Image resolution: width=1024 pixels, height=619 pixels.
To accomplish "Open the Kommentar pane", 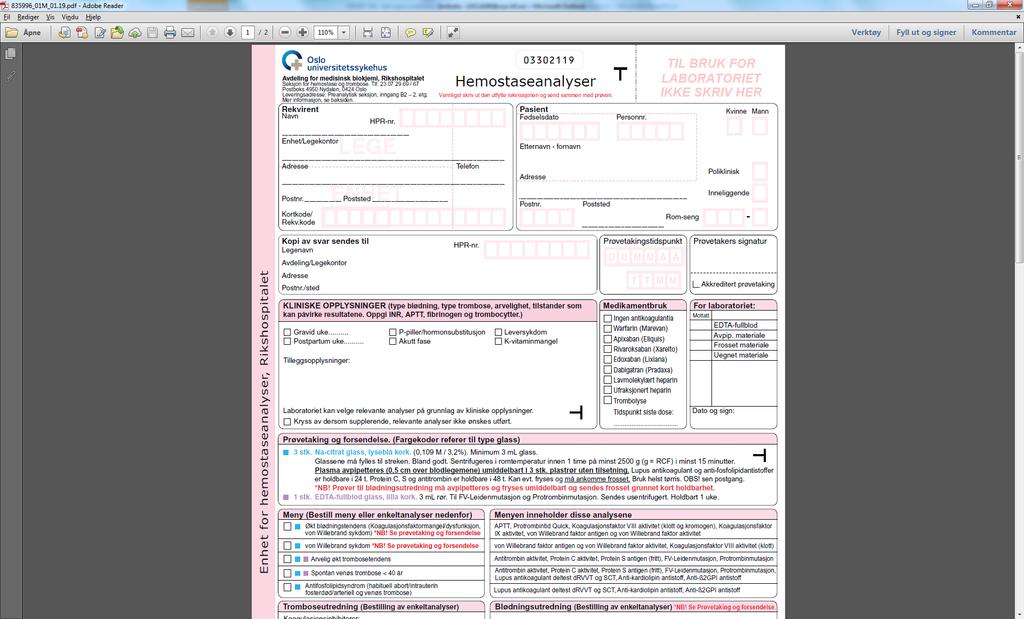I will [994, 32].
